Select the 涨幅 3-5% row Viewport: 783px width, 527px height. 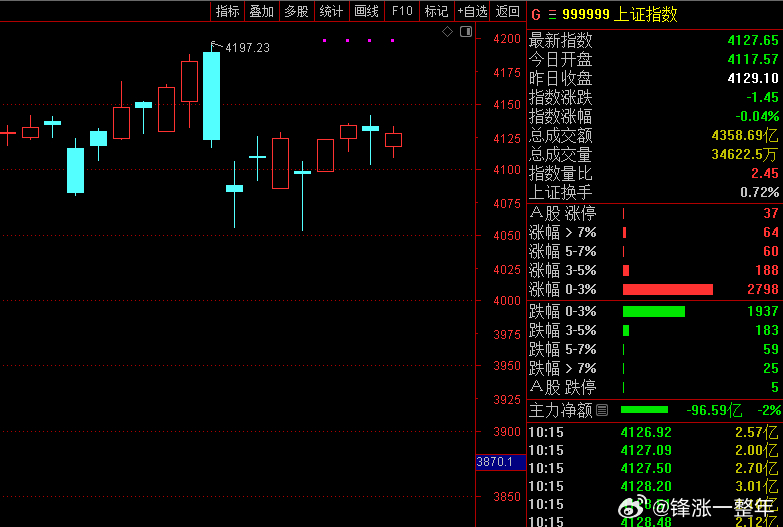(653, 270)
